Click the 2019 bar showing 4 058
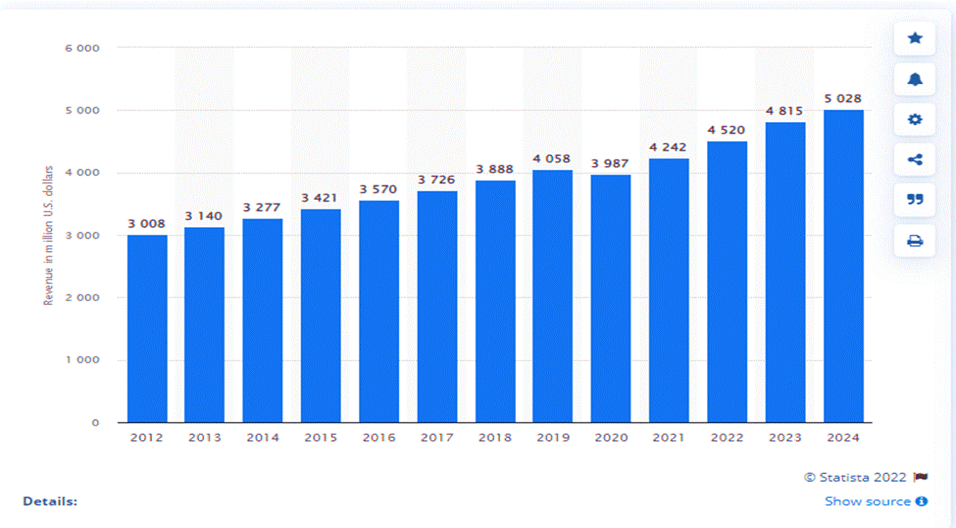Image resolution: width=956 pixels, height=528 pixels. click(552, 296)
